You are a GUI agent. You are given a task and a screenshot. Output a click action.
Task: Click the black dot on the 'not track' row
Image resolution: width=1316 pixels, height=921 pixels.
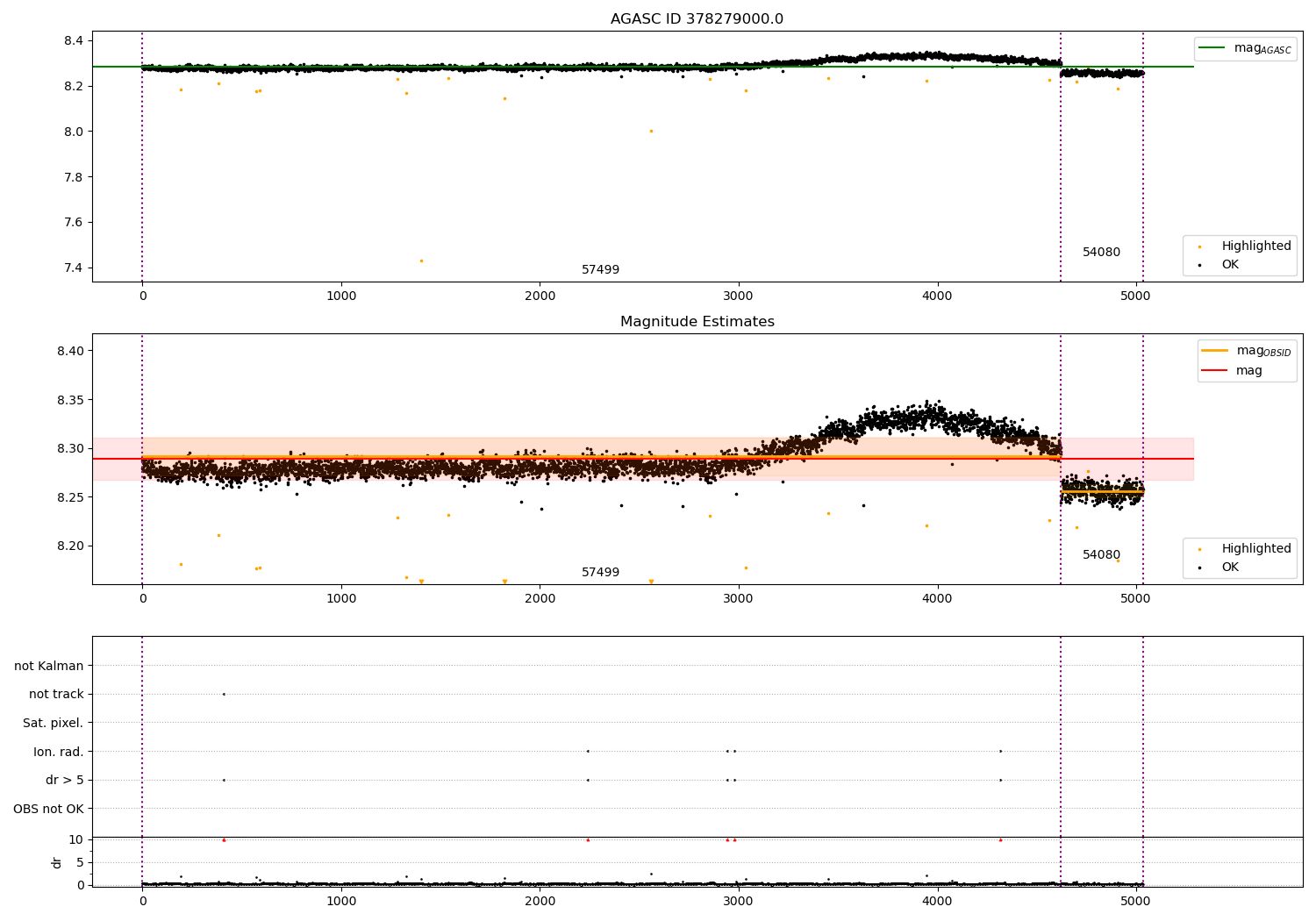coord(224,694)
